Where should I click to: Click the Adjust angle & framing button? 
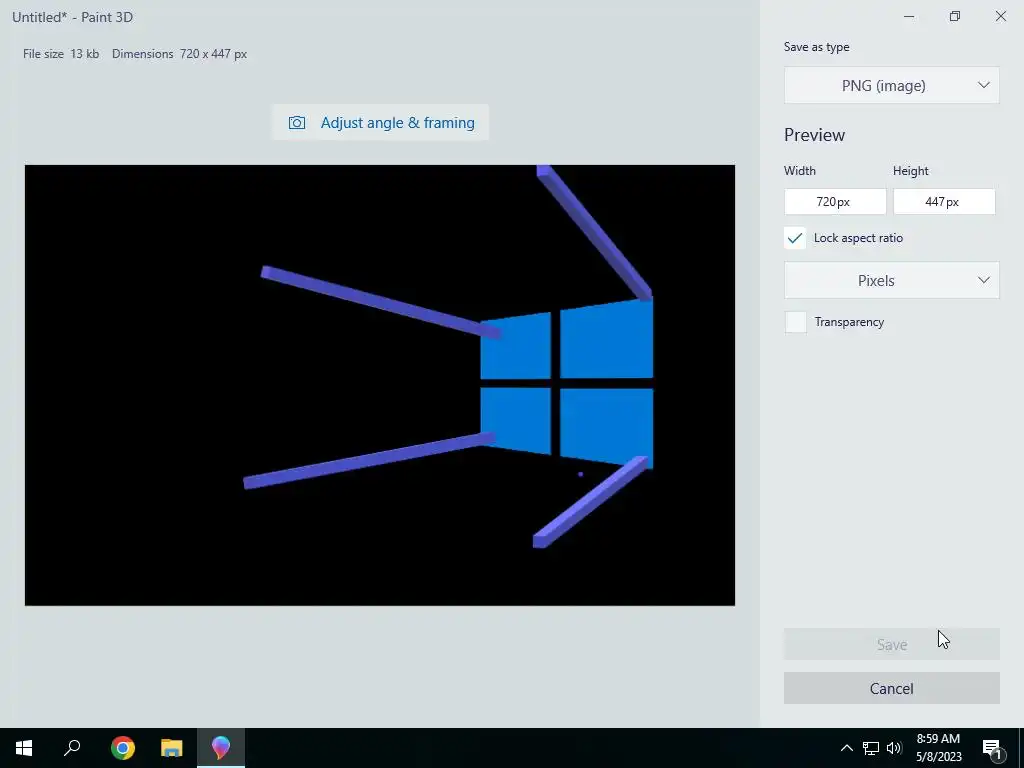[x=380, y=122]
